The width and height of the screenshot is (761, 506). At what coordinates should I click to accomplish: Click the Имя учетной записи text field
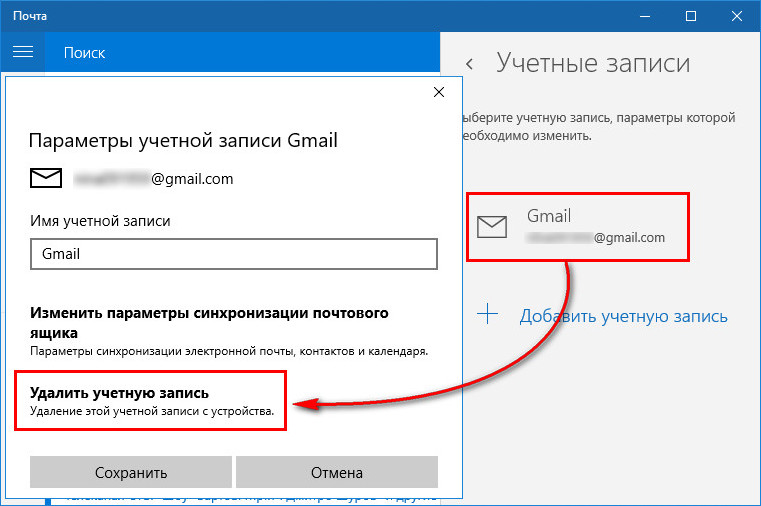[x=233, y=254]
